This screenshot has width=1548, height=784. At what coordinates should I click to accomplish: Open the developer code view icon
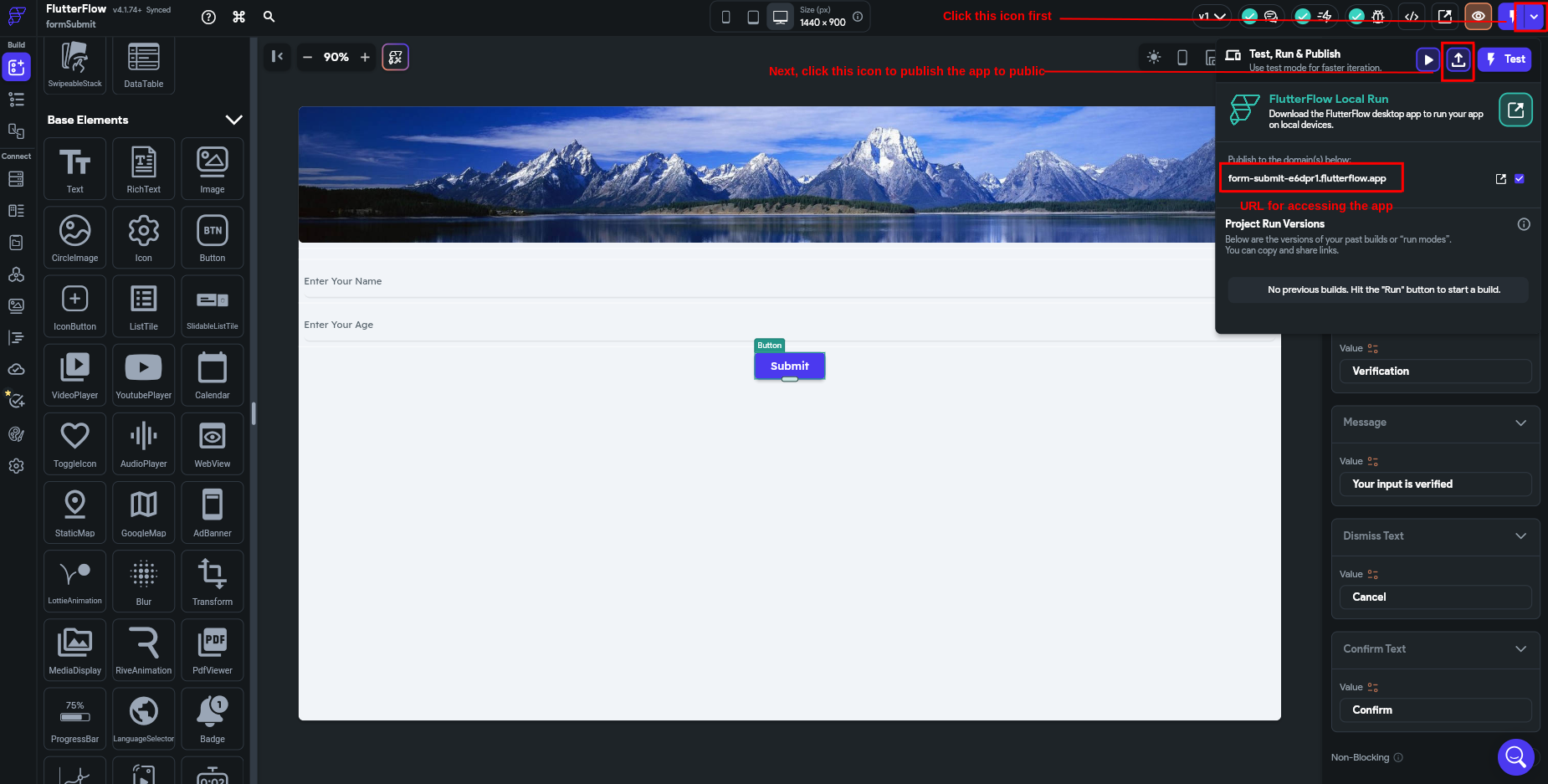[x=1412, y=16]
